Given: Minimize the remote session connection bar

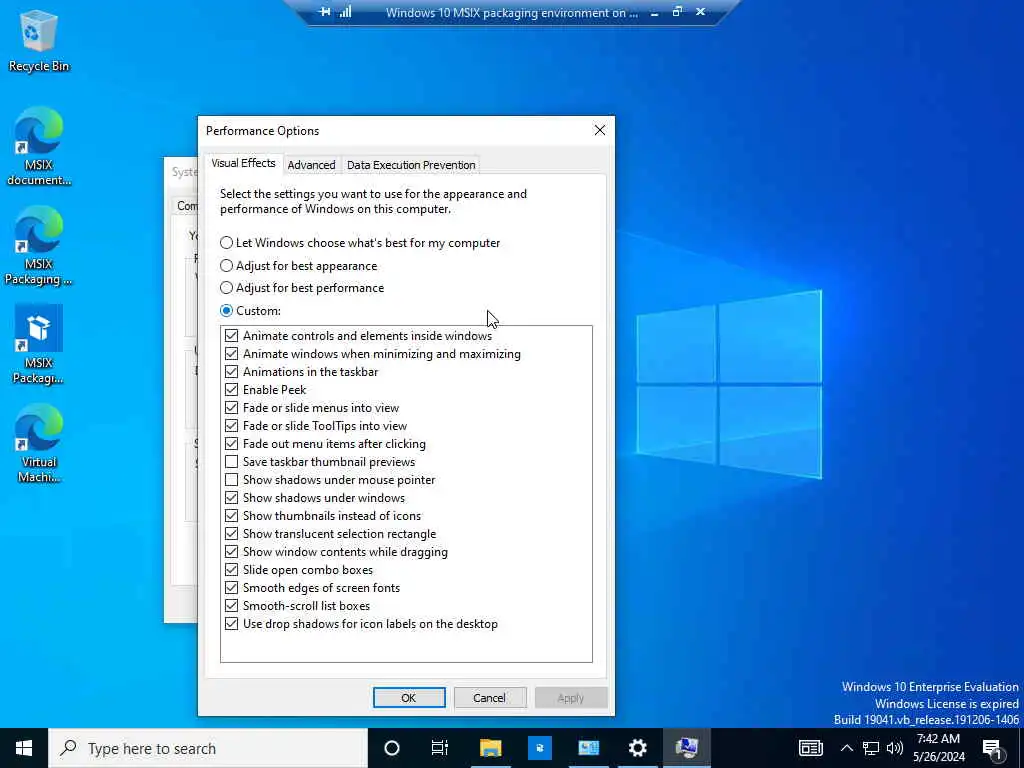Looking at the screenshot, I should (654, 12).
